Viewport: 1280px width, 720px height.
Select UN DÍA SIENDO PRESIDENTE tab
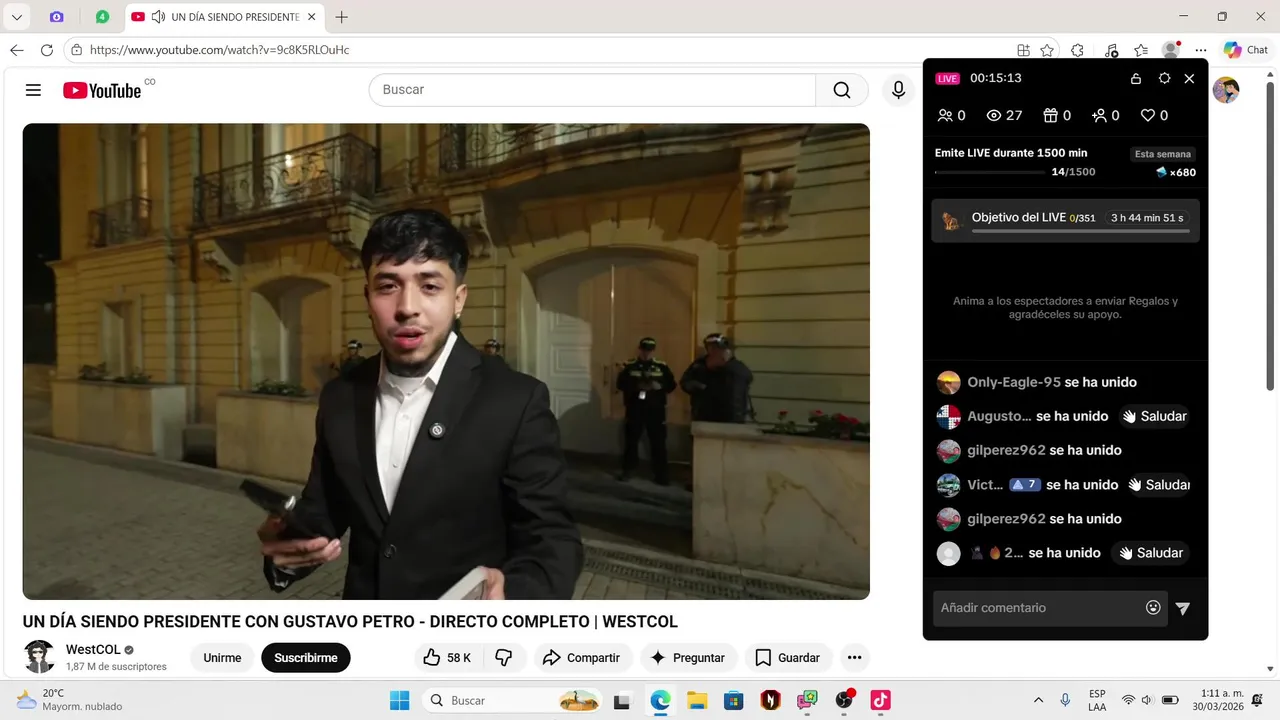pyautogui.click(x=225, y=17)
